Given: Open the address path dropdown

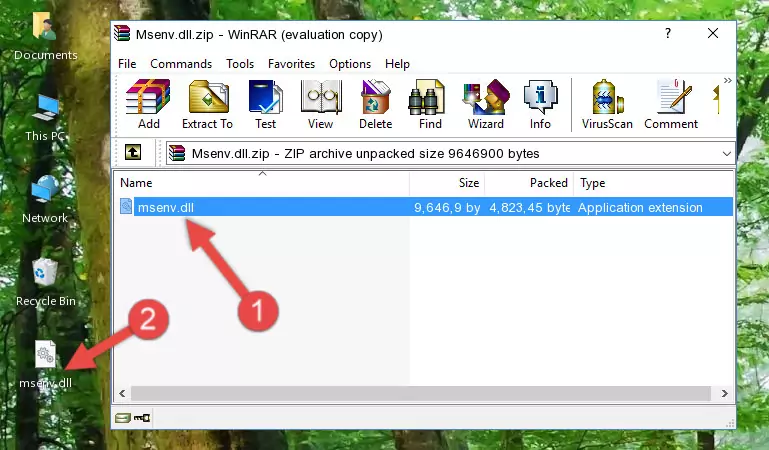Looking at the screenshot, I should tap(726, 153).
